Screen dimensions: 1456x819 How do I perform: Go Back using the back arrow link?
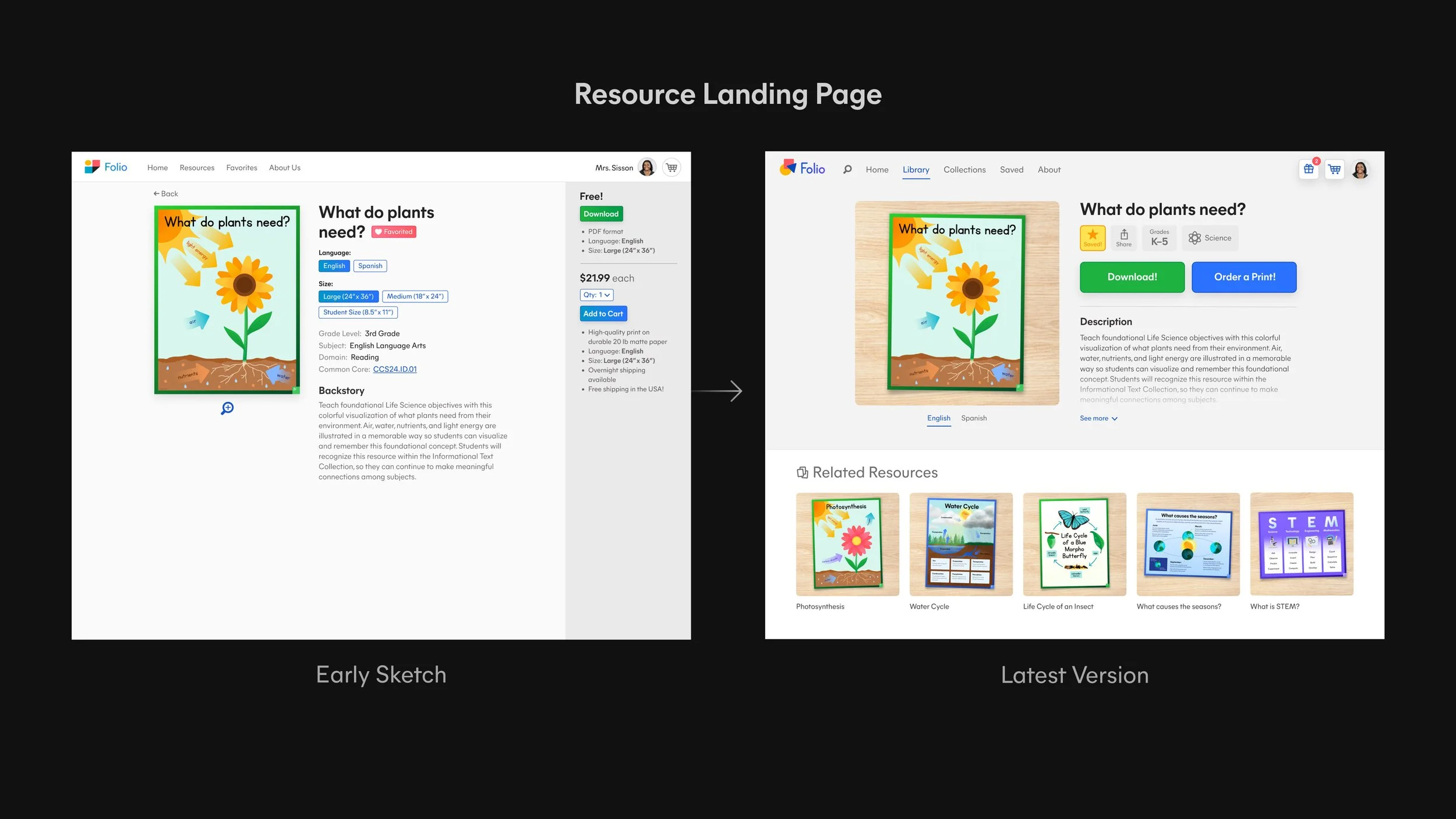click(165, 194)
